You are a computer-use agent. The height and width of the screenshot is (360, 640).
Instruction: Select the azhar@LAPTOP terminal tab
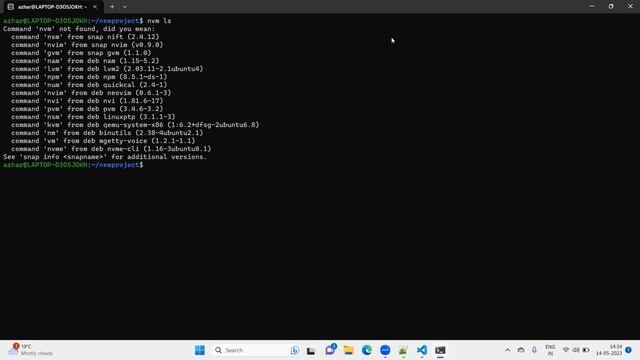[52, 7]
